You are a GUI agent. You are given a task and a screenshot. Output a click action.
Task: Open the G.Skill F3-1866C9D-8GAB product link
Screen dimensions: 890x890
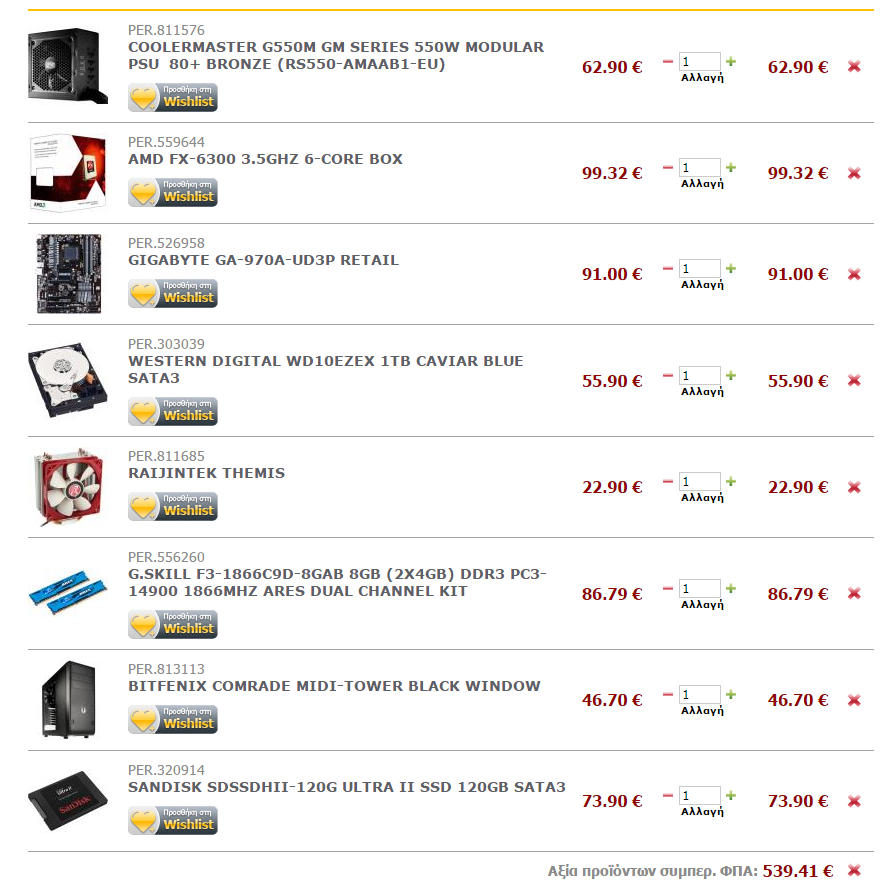pos(337,582)
